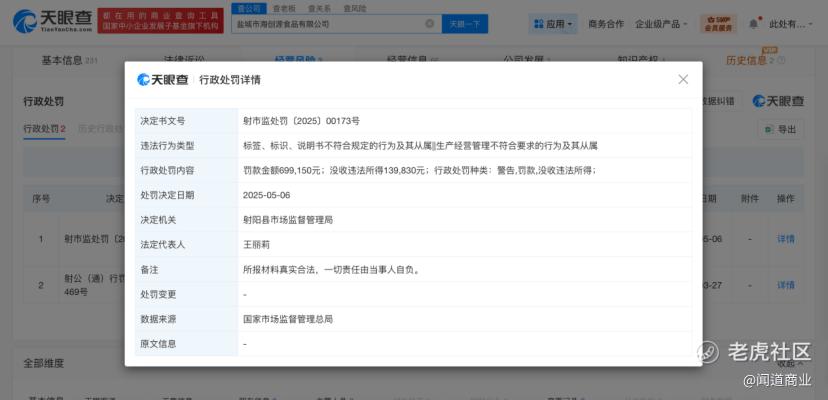Click the 处罚变更 label cell

(x=186, y=294)
